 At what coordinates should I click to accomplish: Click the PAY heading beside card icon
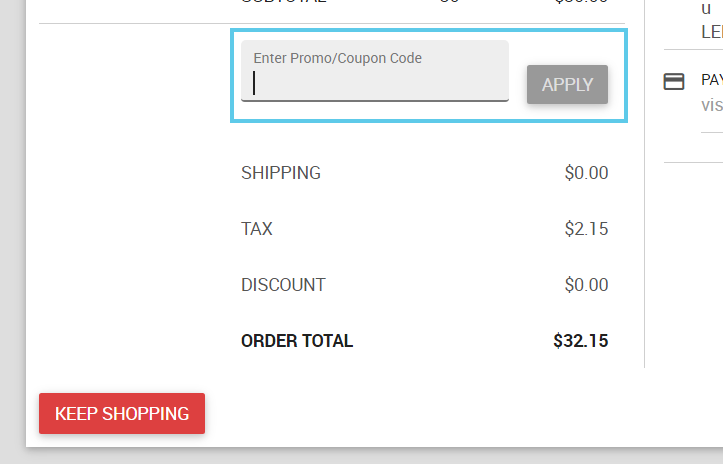[711, 80]
